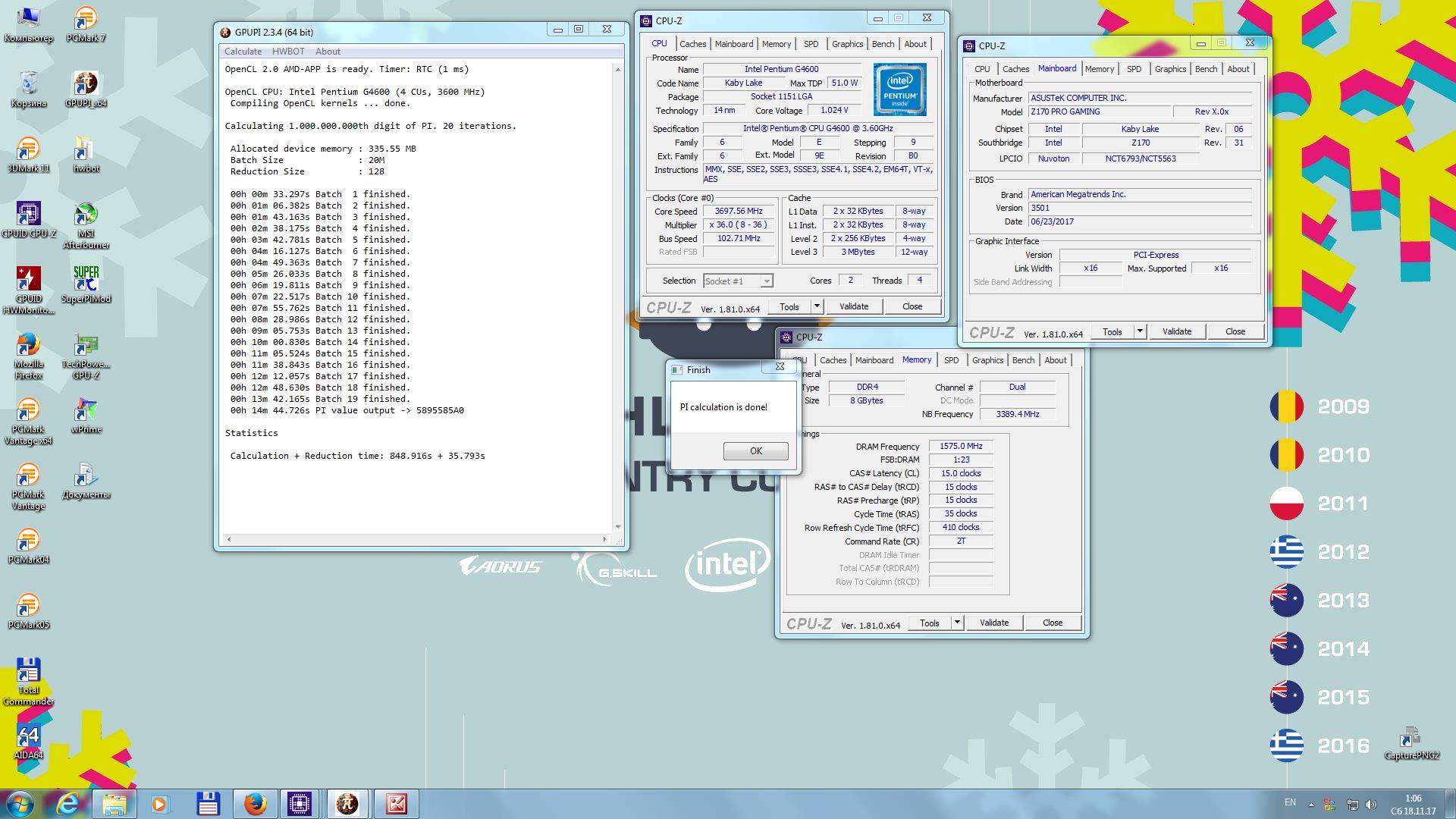Click Tools button in CPU window
This screenshot has width=1456, height=819.
789,306
